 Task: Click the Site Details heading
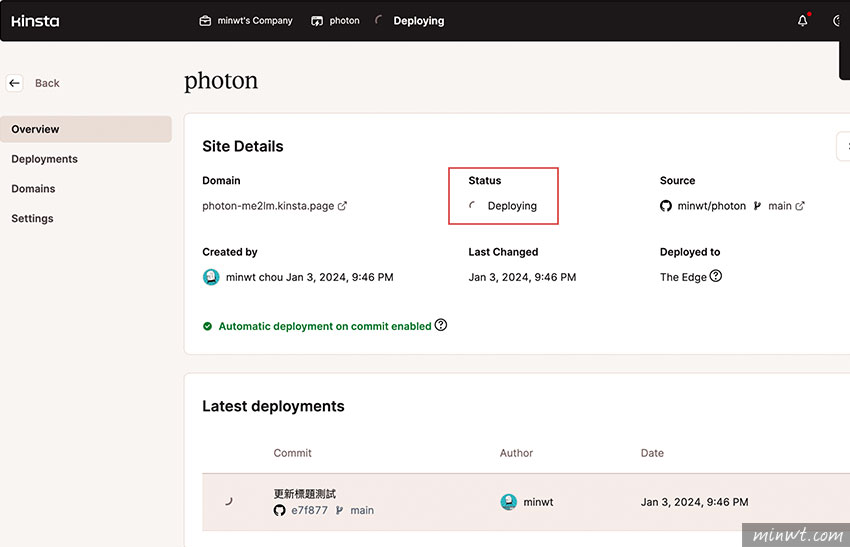click(x=243, y=146)
